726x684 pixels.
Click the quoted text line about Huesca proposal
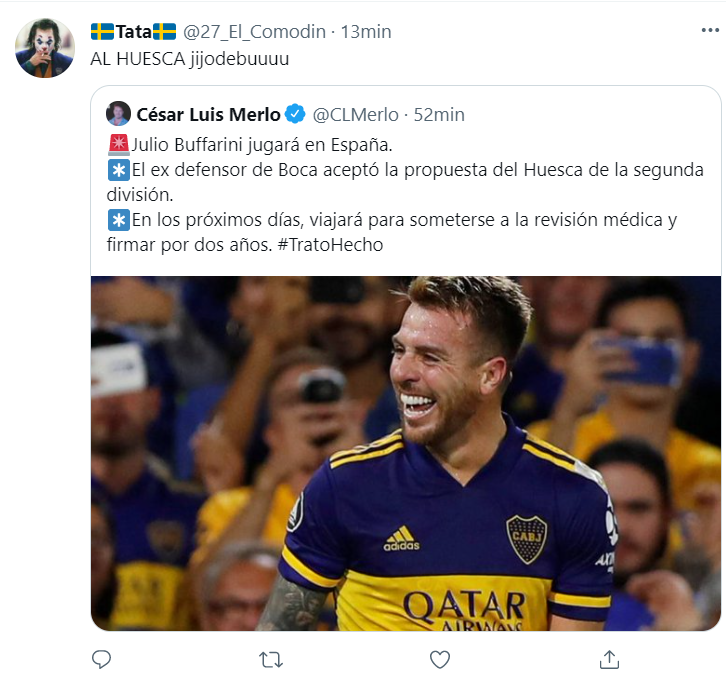(x=417, y=168)
